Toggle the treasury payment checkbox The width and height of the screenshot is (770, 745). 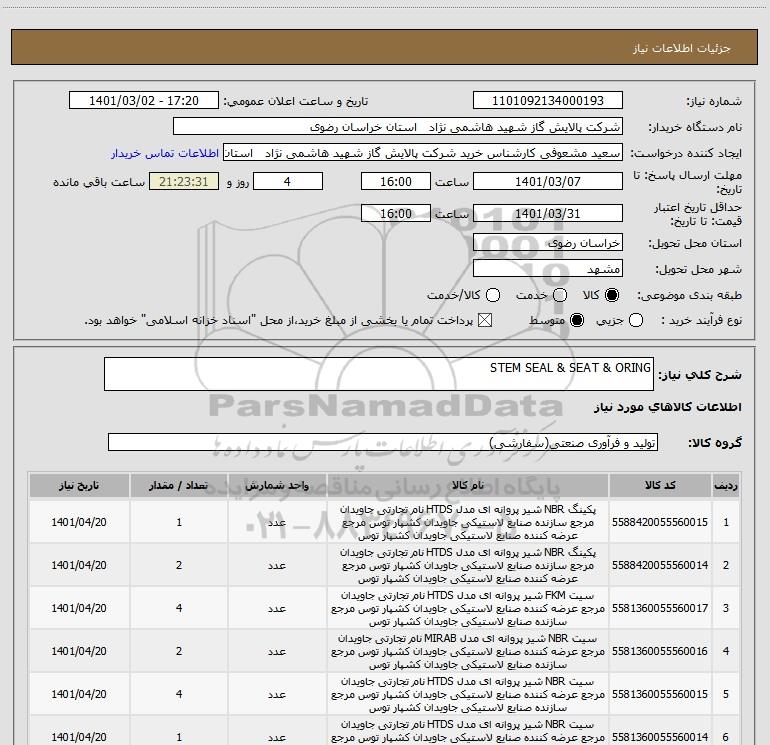(x=486, y=320)
